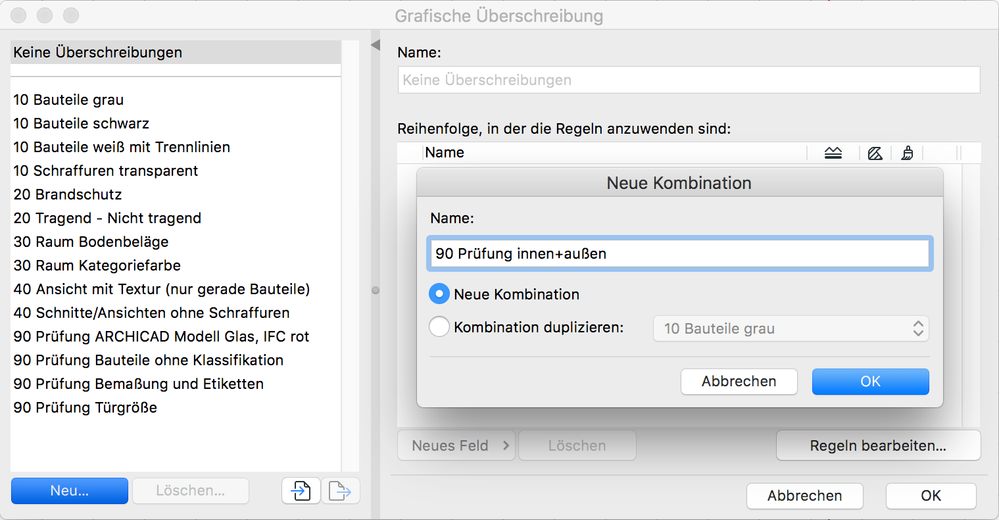
Task: Click the paintbrush surface column icon
Action: pos(906,153)
